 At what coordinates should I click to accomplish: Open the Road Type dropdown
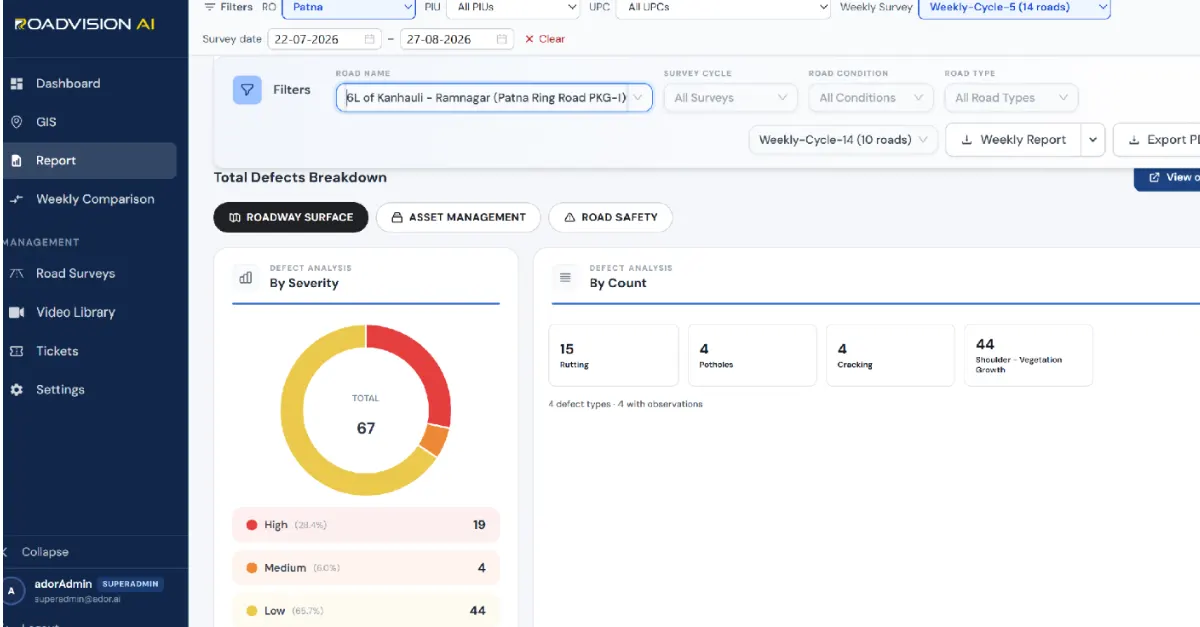[x=1011, y=98]
